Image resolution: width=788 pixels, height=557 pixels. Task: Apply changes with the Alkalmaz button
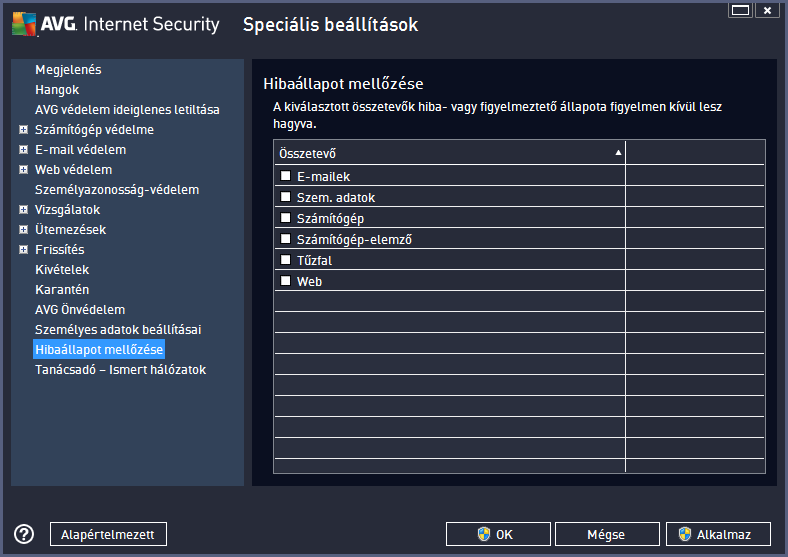[718, 534]
